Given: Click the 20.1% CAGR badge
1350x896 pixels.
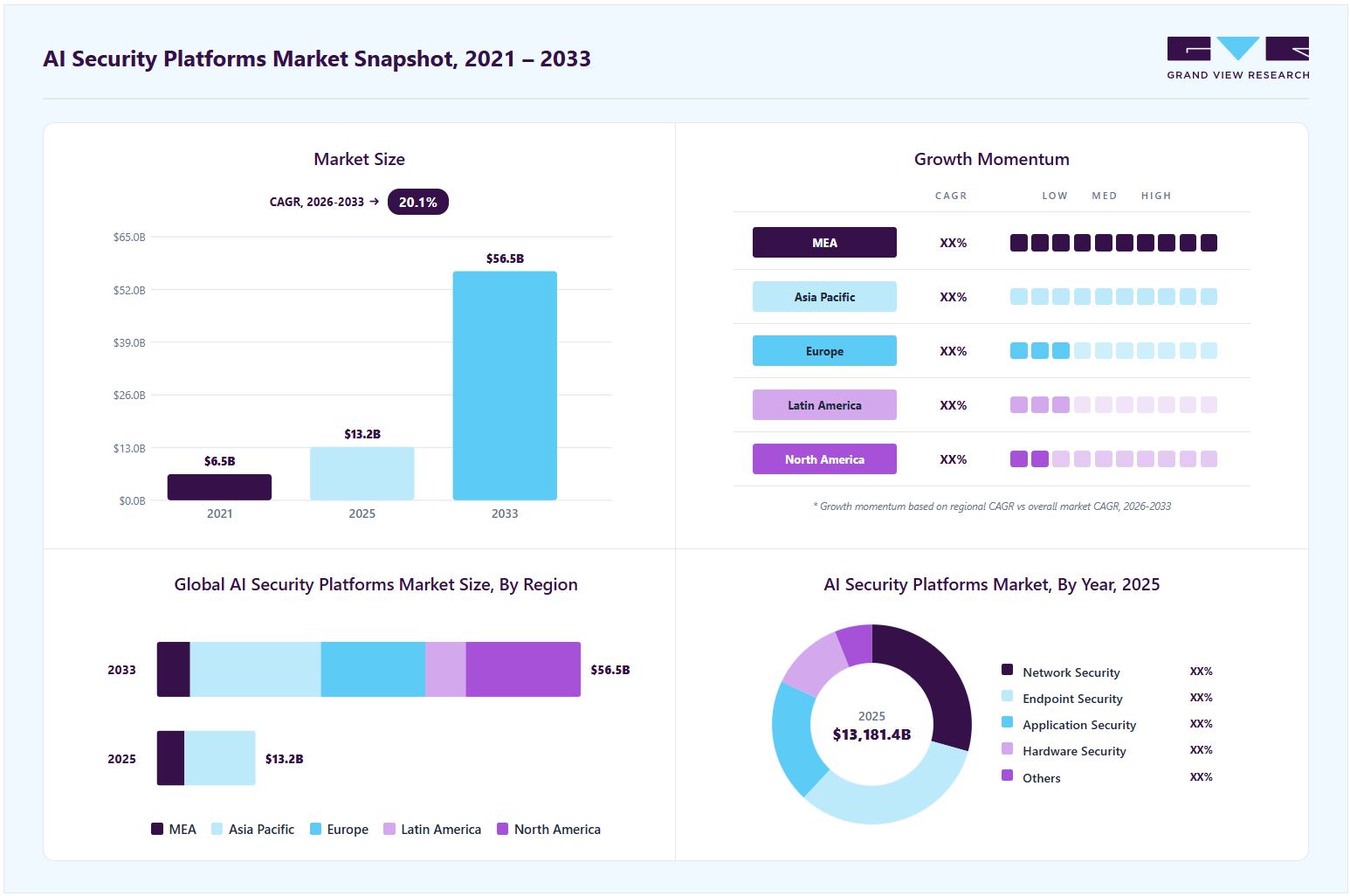Looking at the screenshot, I should [x=417, y=202].
